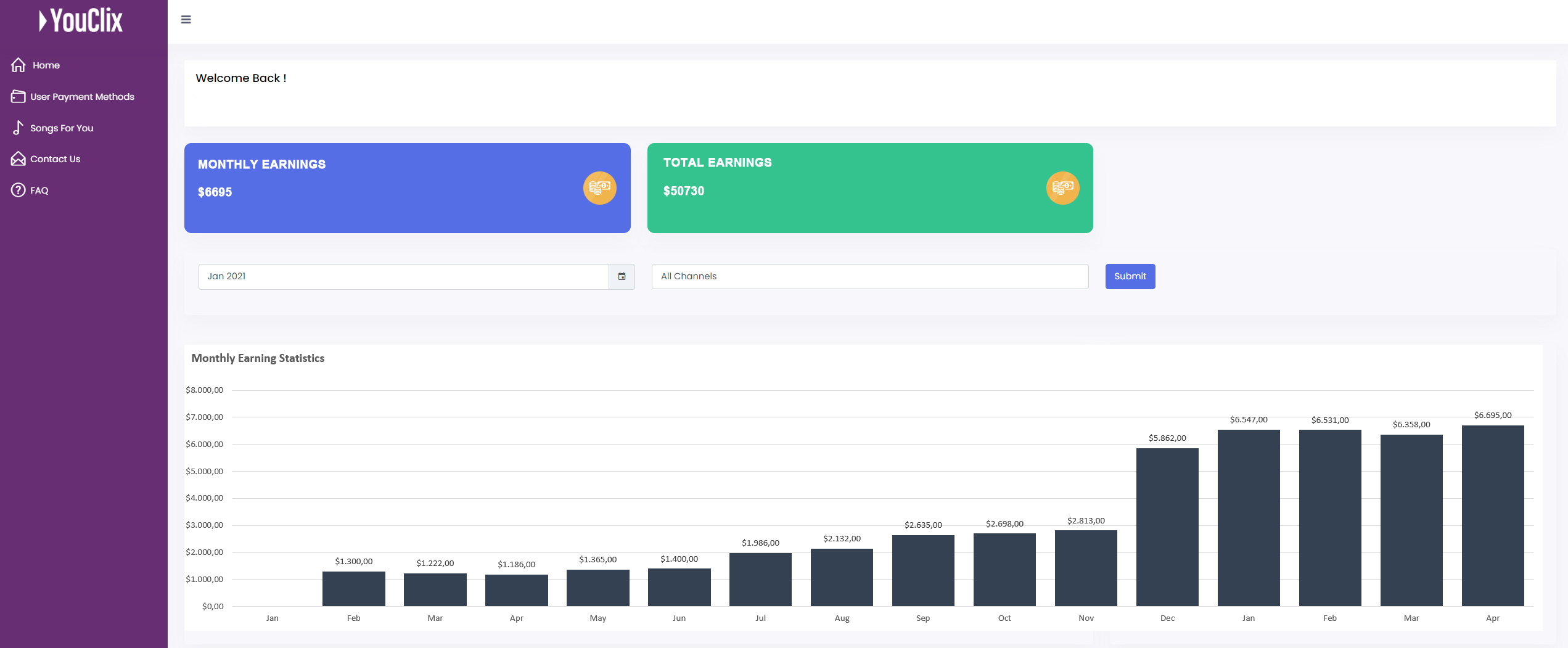This screenshot has height=648, width=1568.
Task: Click the Home house icon
Action: tap(18, 65)
